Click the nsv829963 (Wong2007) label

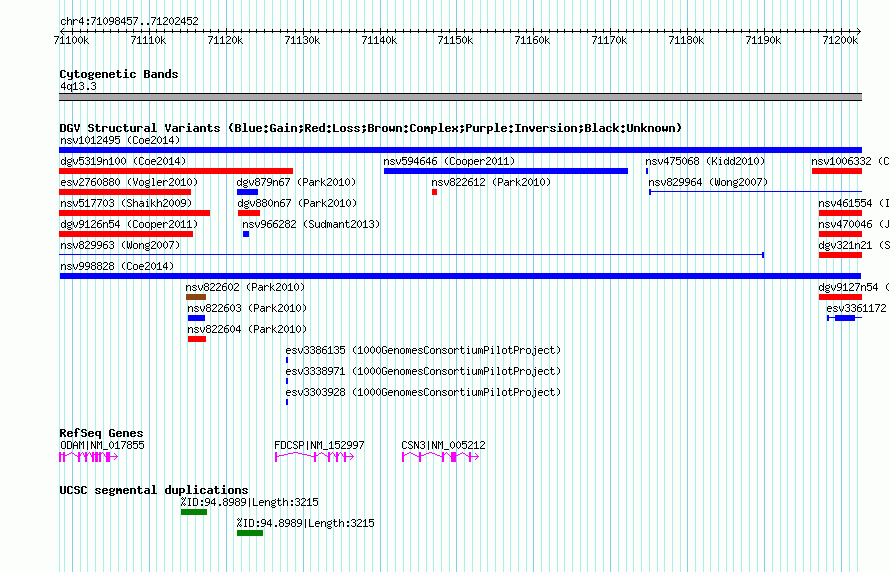120,245
